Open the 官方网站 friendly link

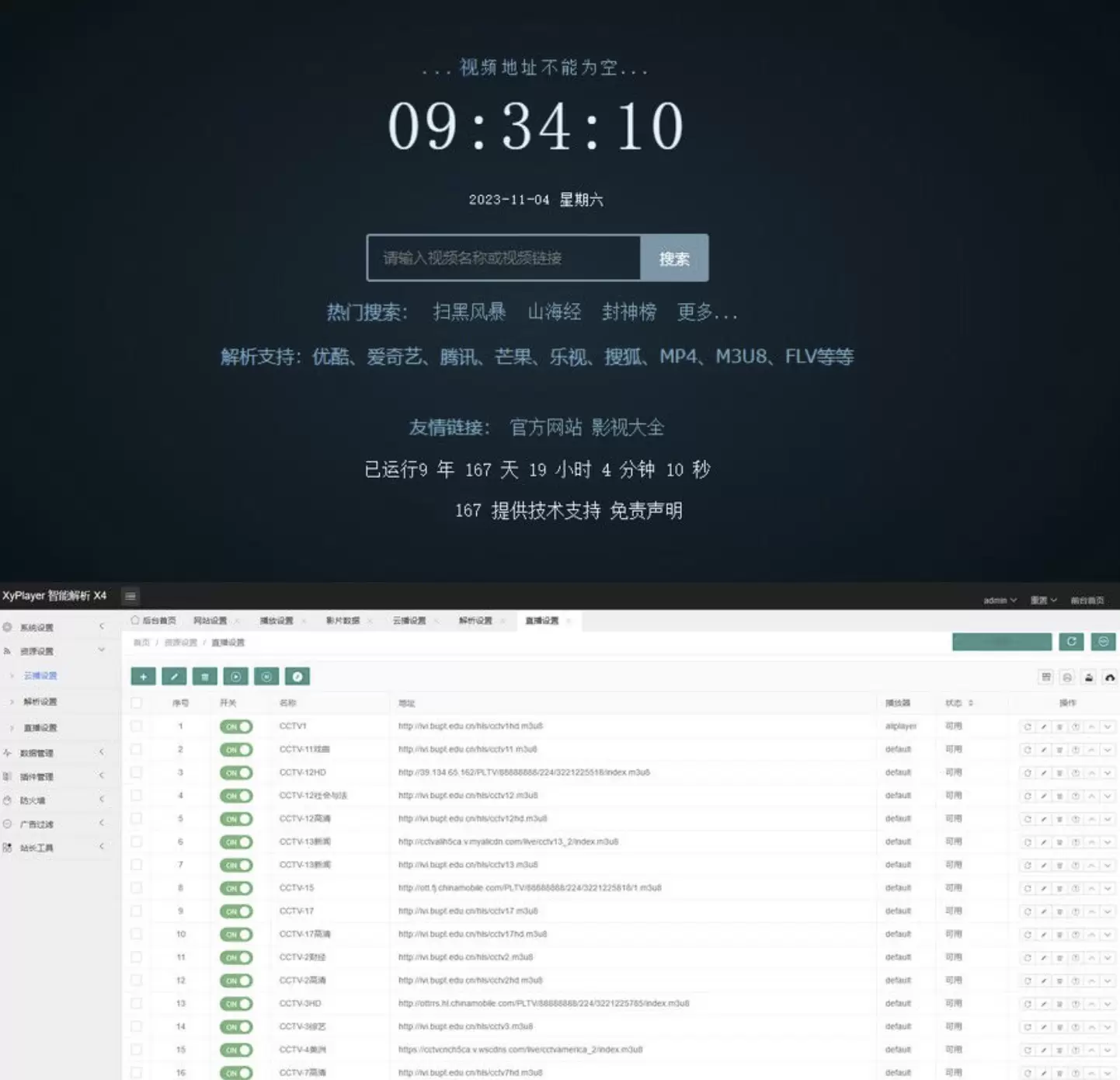(546, 427)
